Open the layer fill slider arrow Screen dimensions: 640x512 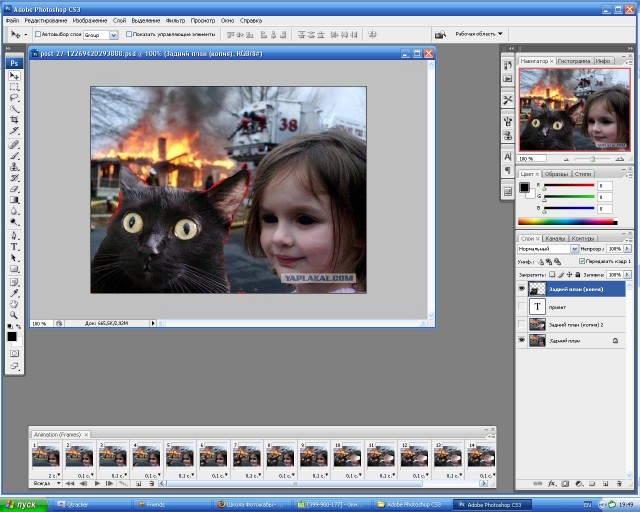(627, 275)
